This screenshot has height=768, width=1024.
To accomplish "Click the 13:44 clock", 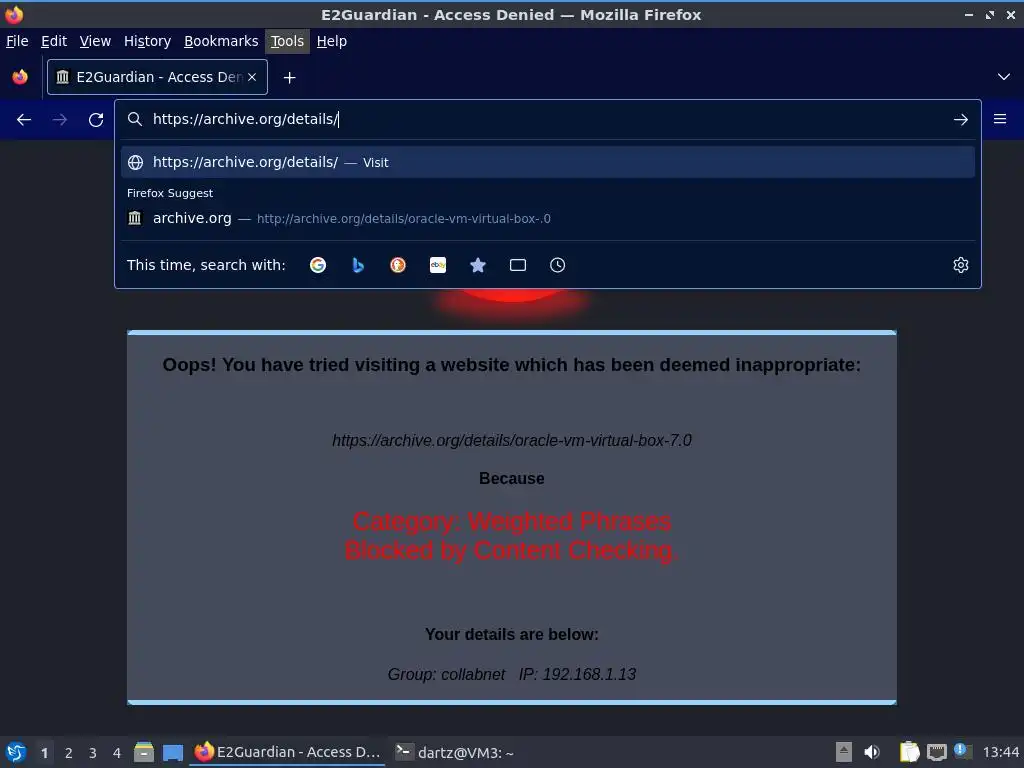I will 1000,752.
